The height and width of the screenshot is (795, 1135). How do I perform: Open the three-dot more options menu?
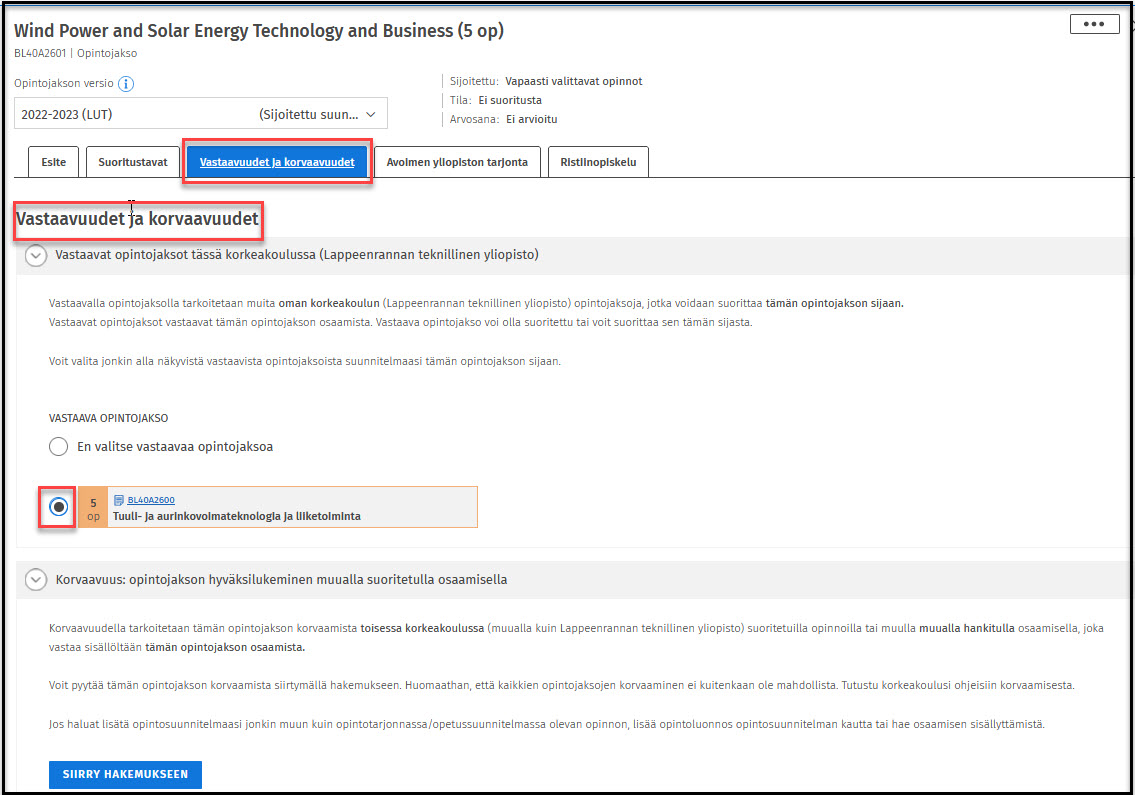[x=1094, y=24]
